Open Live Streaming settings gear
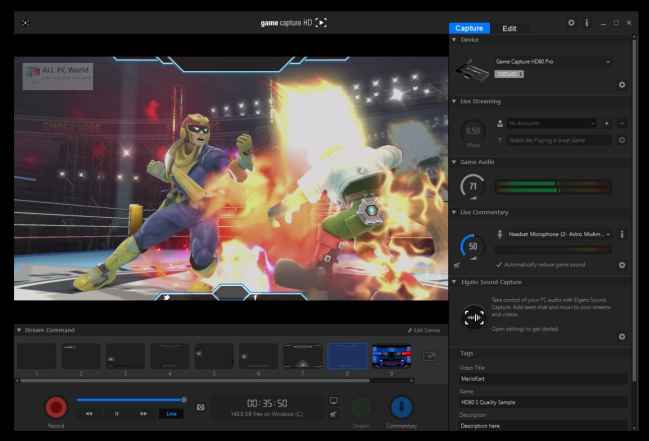This screenshot has width=649, height=441. coord(622,140)
